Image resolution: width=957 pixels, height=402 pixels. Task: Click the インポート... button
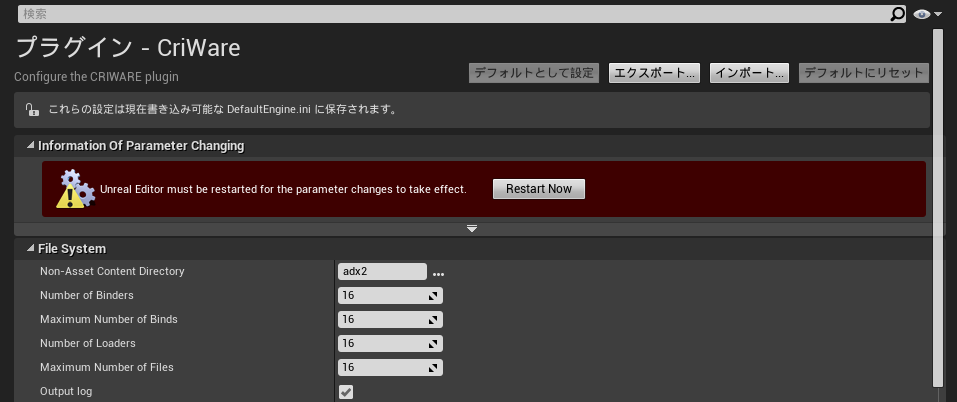(749, 73)
